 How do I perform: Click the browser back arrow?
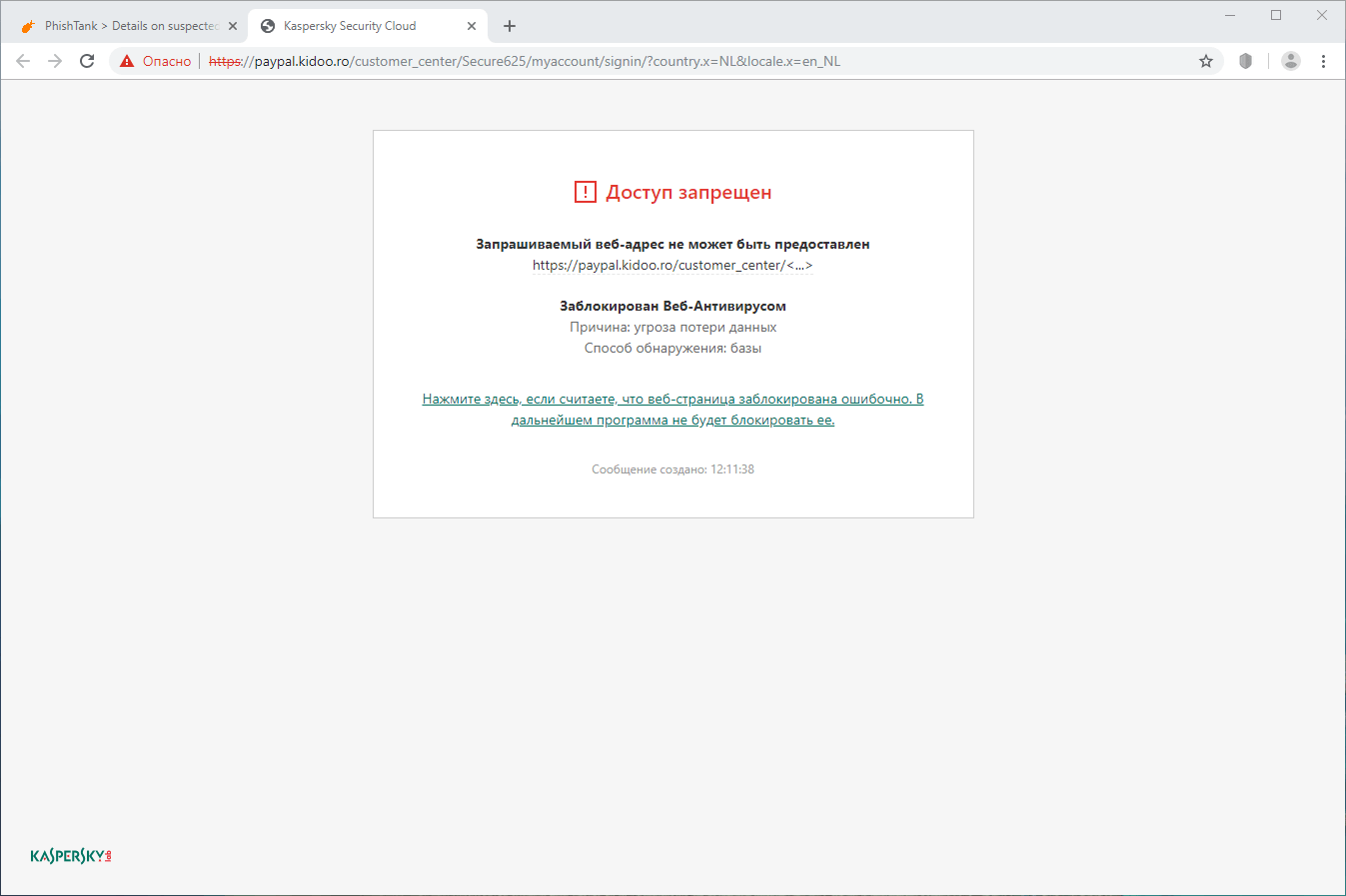pyautogui.click(x=23, y=61)
